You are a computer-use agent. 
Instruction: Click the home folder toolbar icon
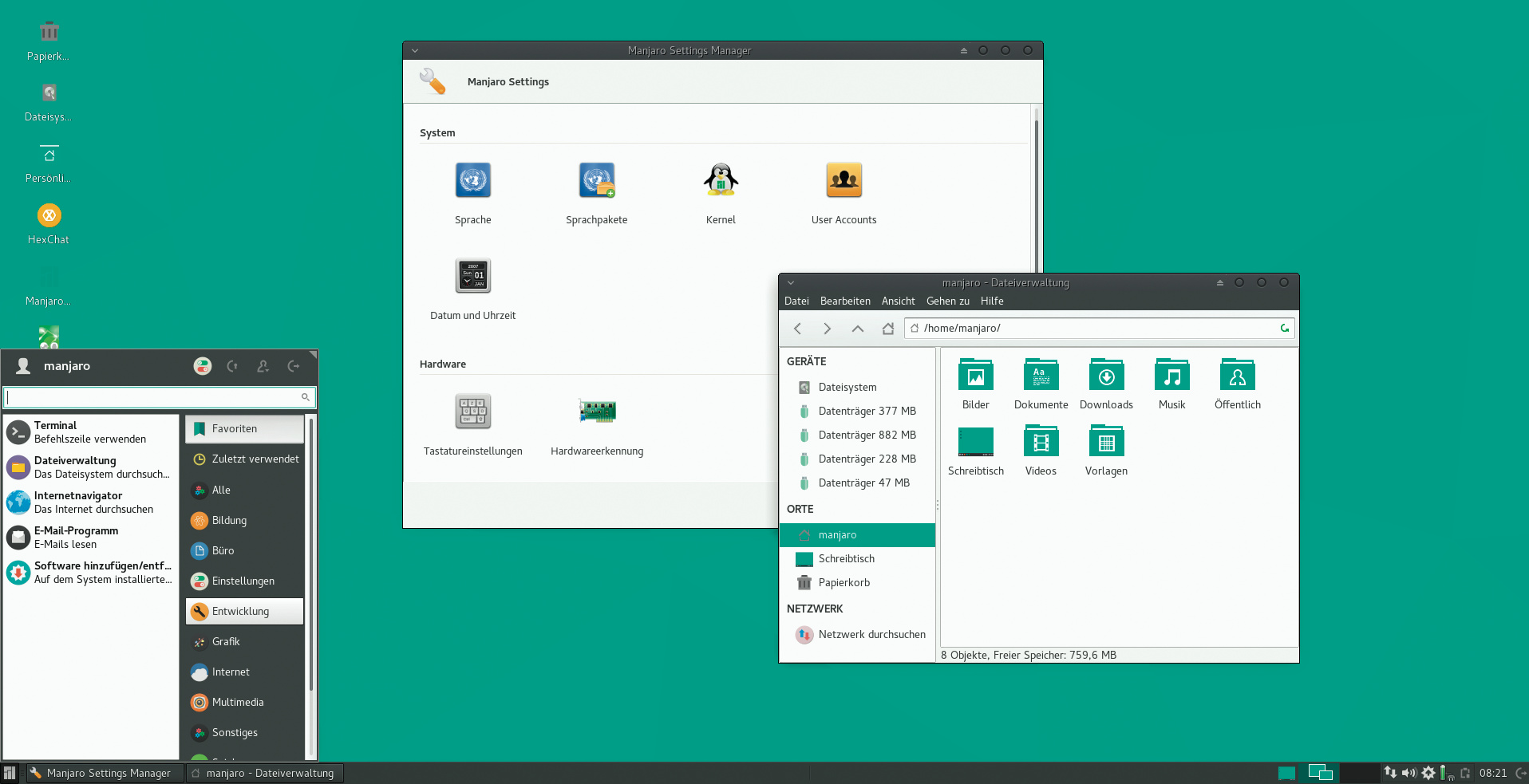[887, 329]
